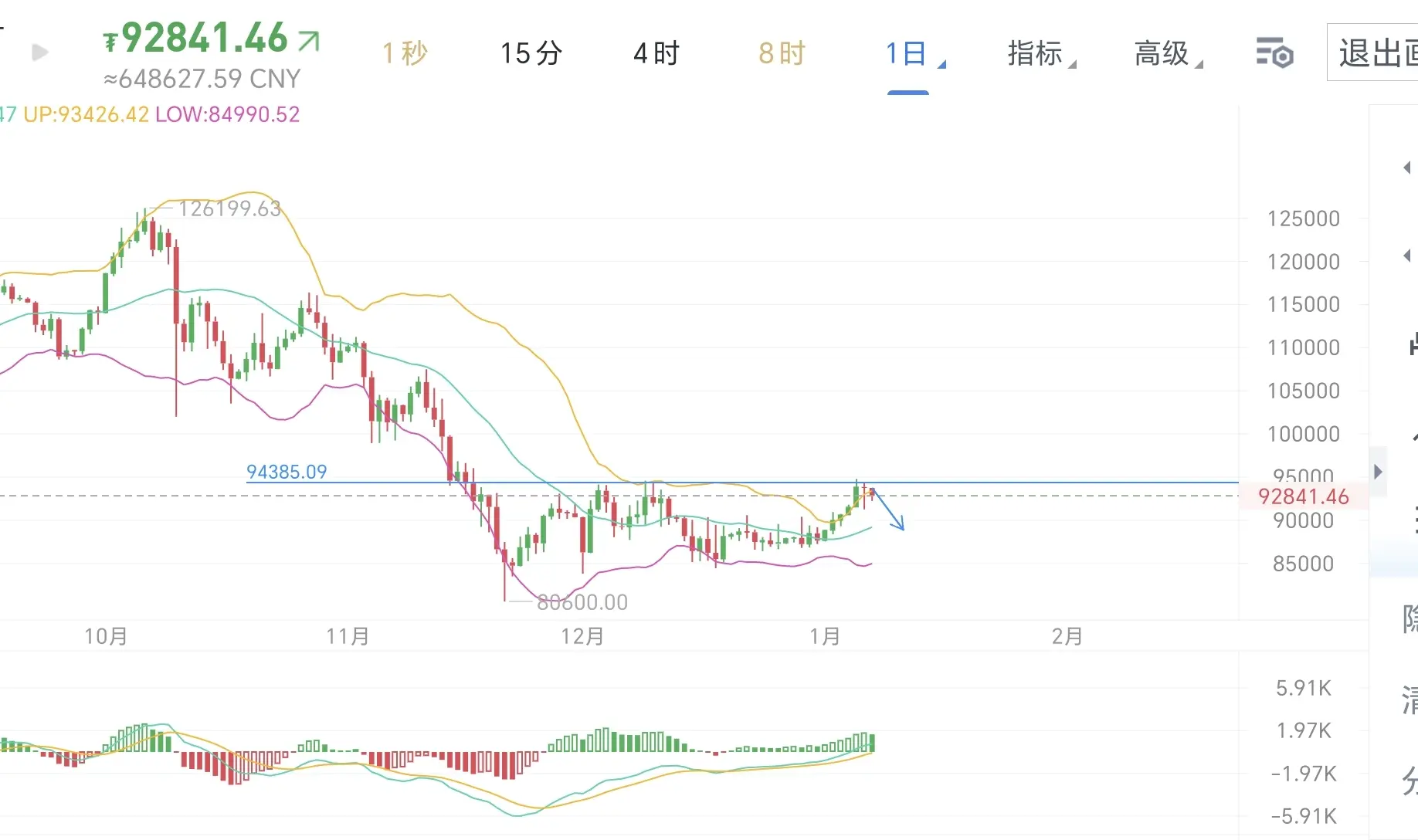This screenshot has height=840, width=1418.
Task: Click the 5.91K MACD axis label
Action: tap(1304, 688)
